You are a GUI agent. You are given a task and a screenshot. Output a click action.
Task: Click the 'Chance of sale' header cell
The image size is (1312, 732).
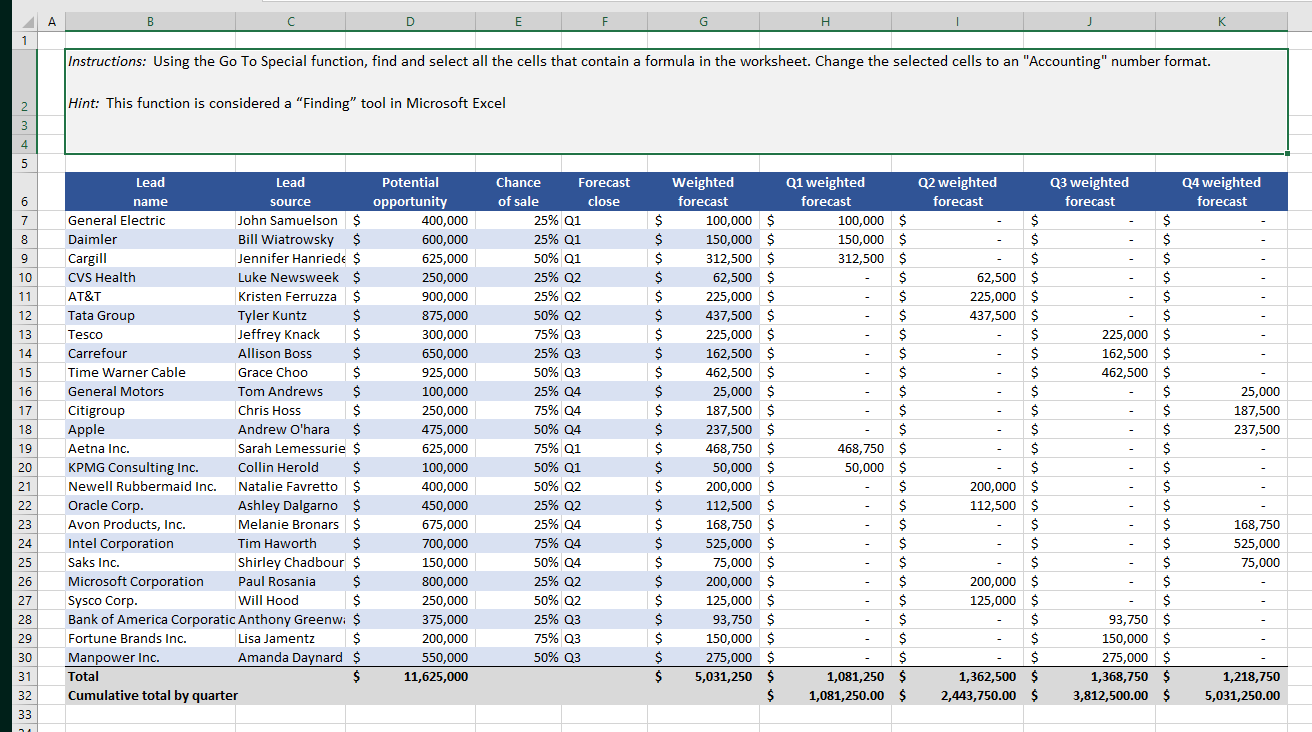click(518, 192)
